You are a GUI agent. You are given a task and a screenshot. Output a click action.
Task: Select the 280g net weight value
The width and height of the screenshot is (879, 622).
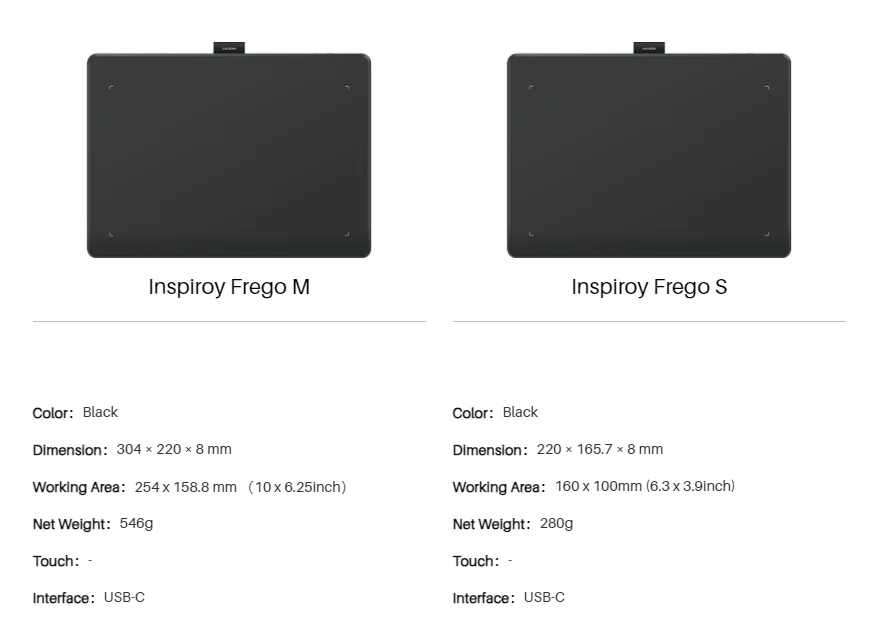[556, 523]
